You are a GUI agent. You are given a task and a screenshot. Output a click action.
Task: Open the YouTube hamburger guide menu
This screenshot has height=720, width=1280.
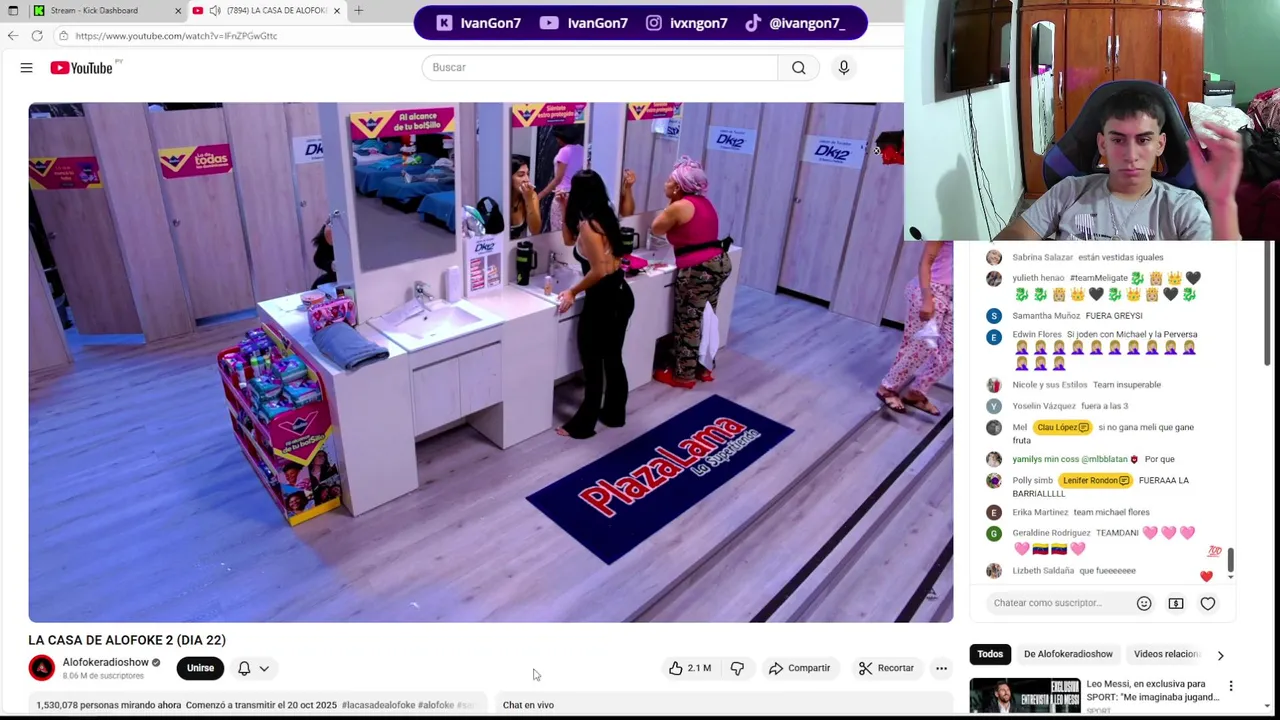click(26, 68)
